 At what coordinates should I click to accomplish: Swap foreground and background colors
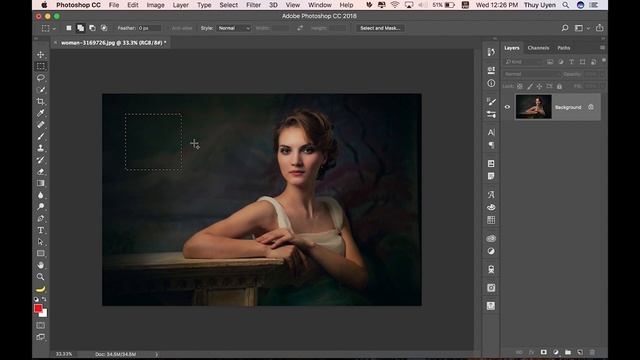coord(44,299)
